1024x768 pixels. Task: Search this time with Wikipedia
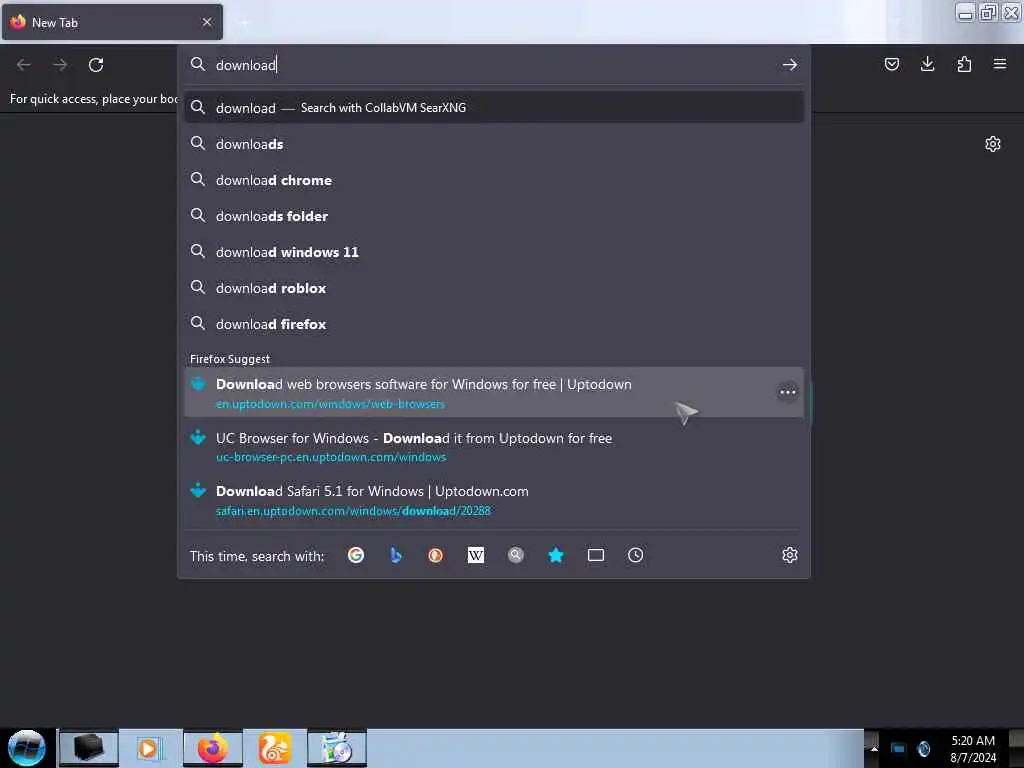[476, 555]
